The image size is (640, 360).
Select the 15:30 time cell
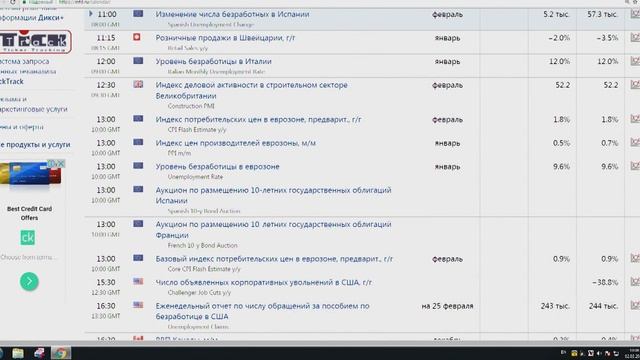106,282
